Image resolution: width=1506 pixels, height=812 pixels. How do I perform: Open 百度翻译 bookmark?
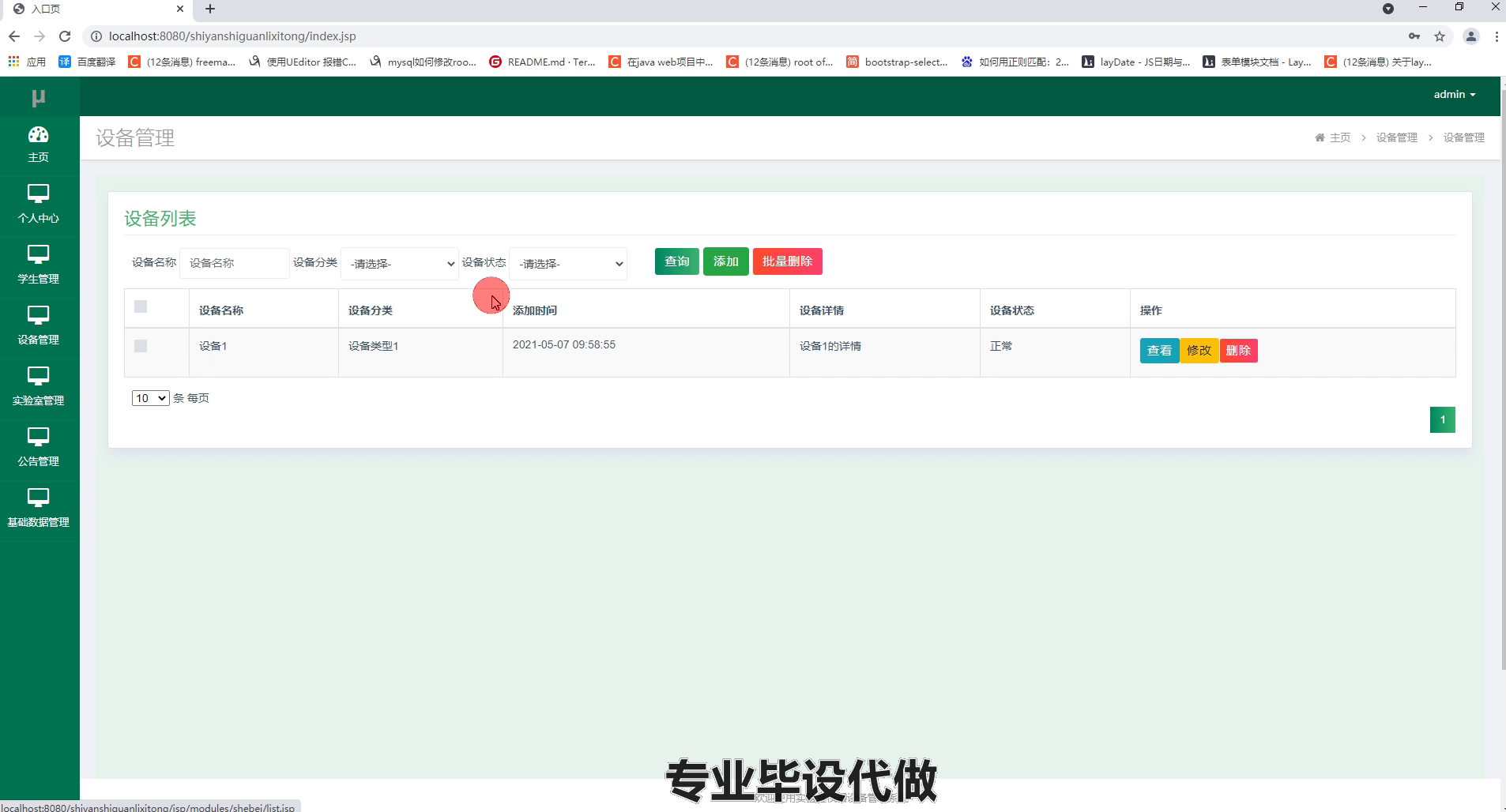[x=88, y=62]
